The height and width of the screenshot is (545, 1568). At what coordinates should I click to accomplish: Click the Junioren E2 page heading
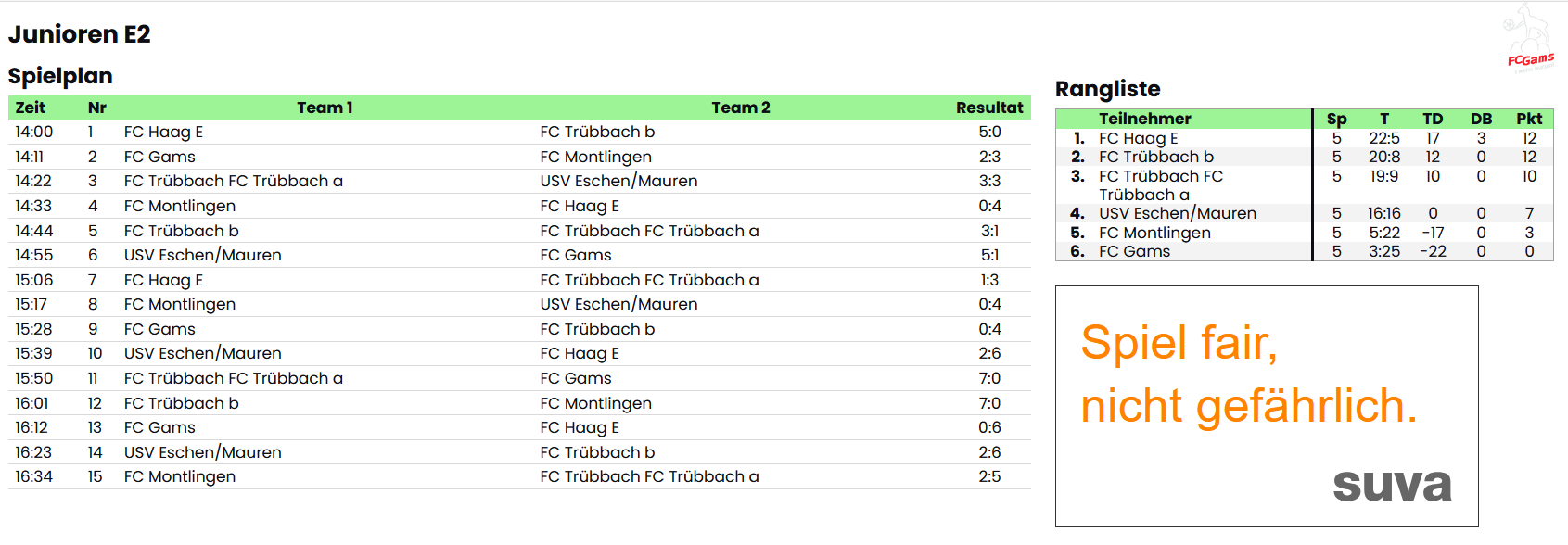(x=80, y=34)
